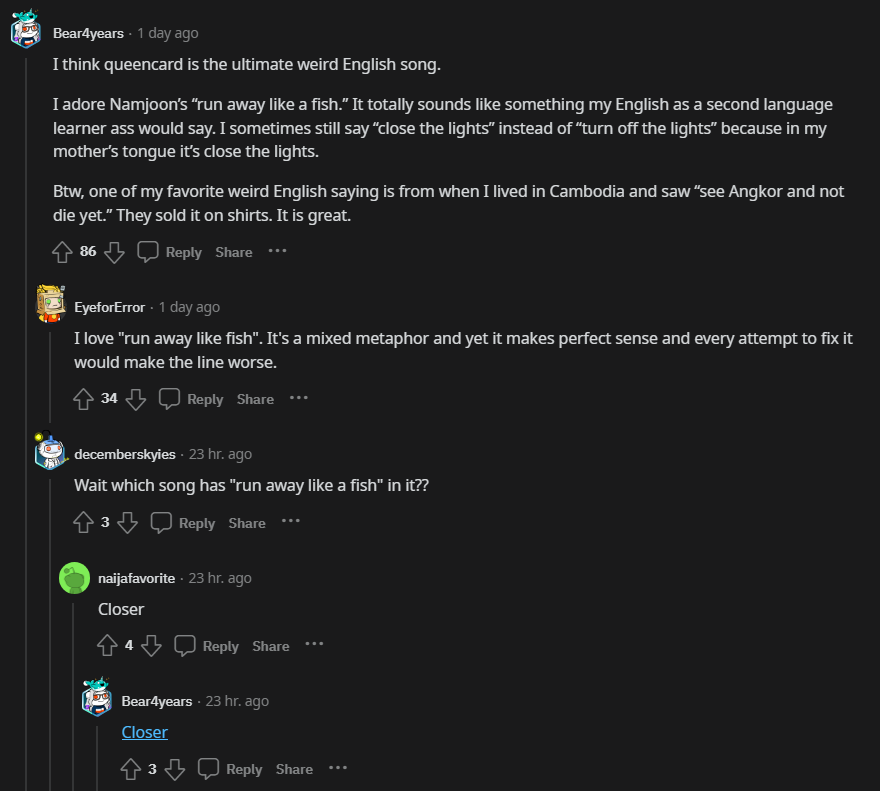880x791 pixels.
Task: Open EyeforError's avatar profile picture
Action: coord(50,304)
